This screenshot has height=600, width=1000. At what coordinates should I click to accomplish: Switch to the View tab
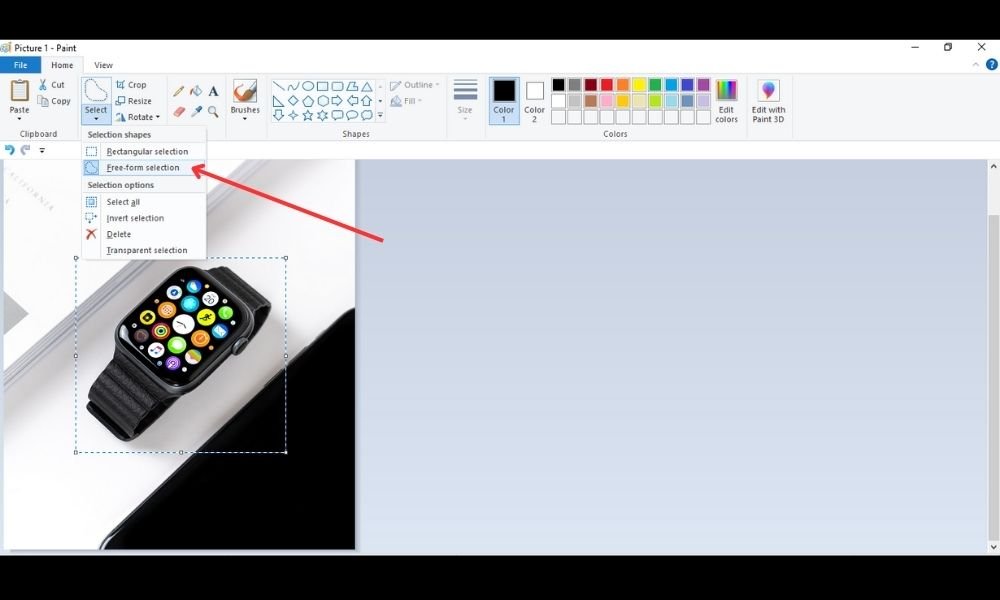click(103, 65)
